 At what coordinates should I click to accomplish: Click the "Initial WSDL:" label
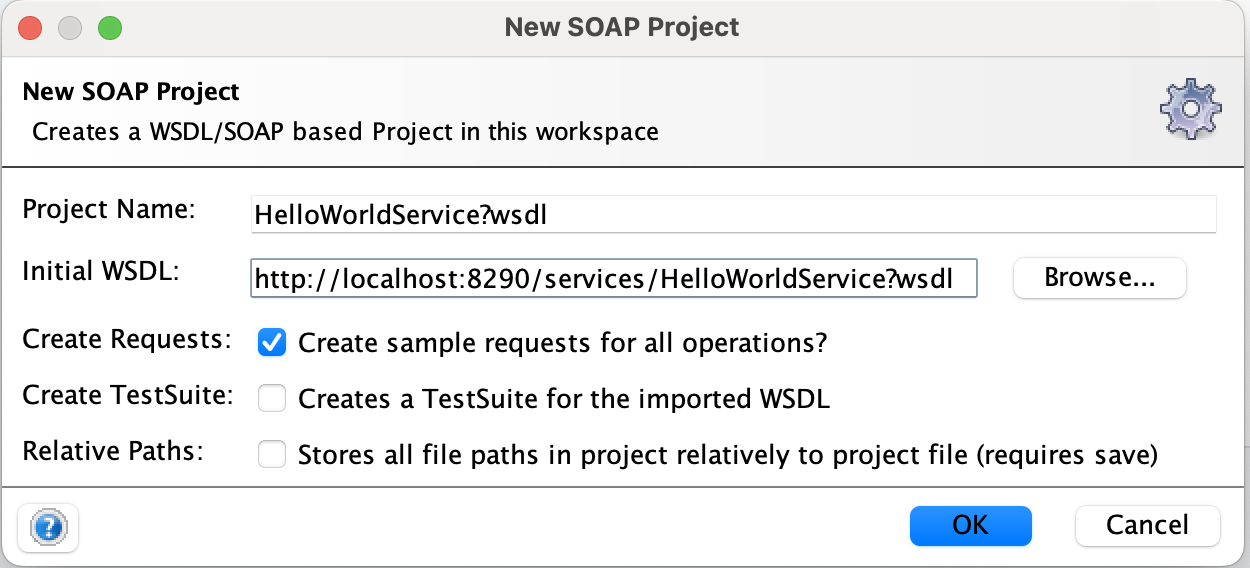tap(100, 270)
